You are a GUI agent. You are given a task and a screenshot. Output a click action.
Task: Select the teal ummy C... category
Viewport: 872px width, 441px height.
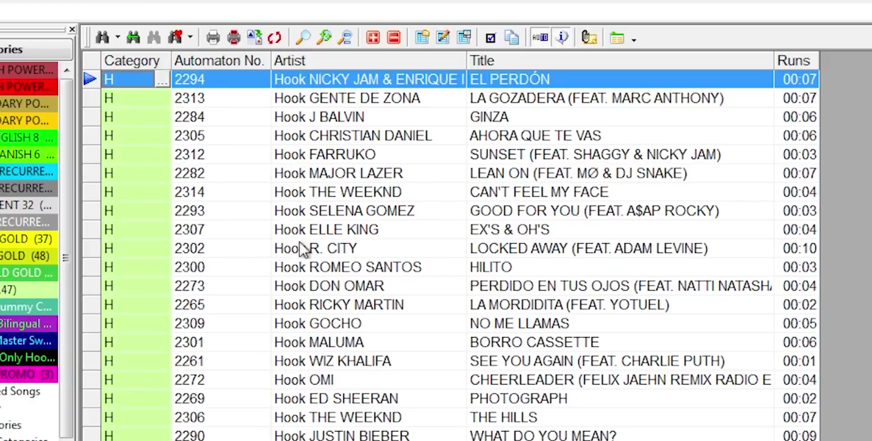click(x=29, y=307)
